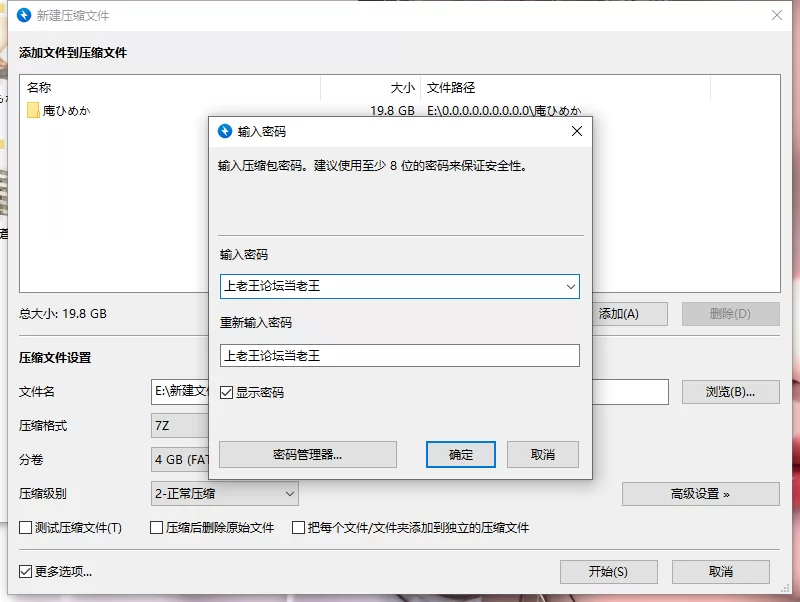Click the 总大小: 19.8 GB text
The image size is (800, 602).
pyautogui.click(x=63, y=314)
